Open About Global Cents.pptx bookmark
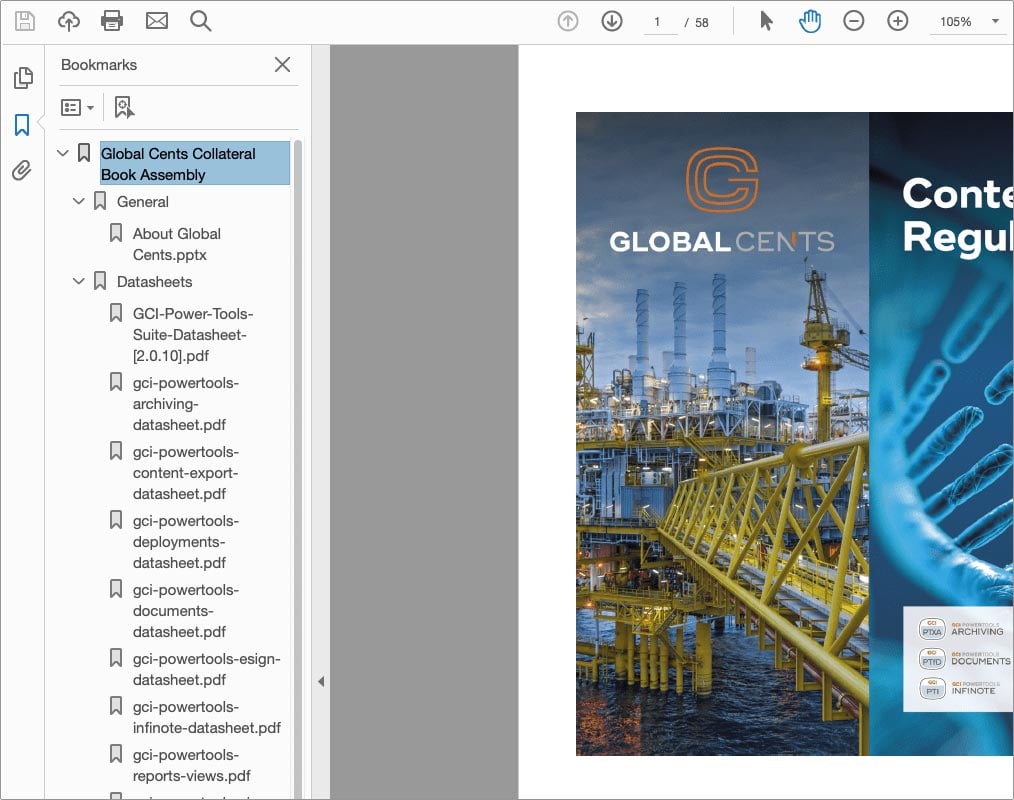The image size is (1014, 800). (177, 244)
